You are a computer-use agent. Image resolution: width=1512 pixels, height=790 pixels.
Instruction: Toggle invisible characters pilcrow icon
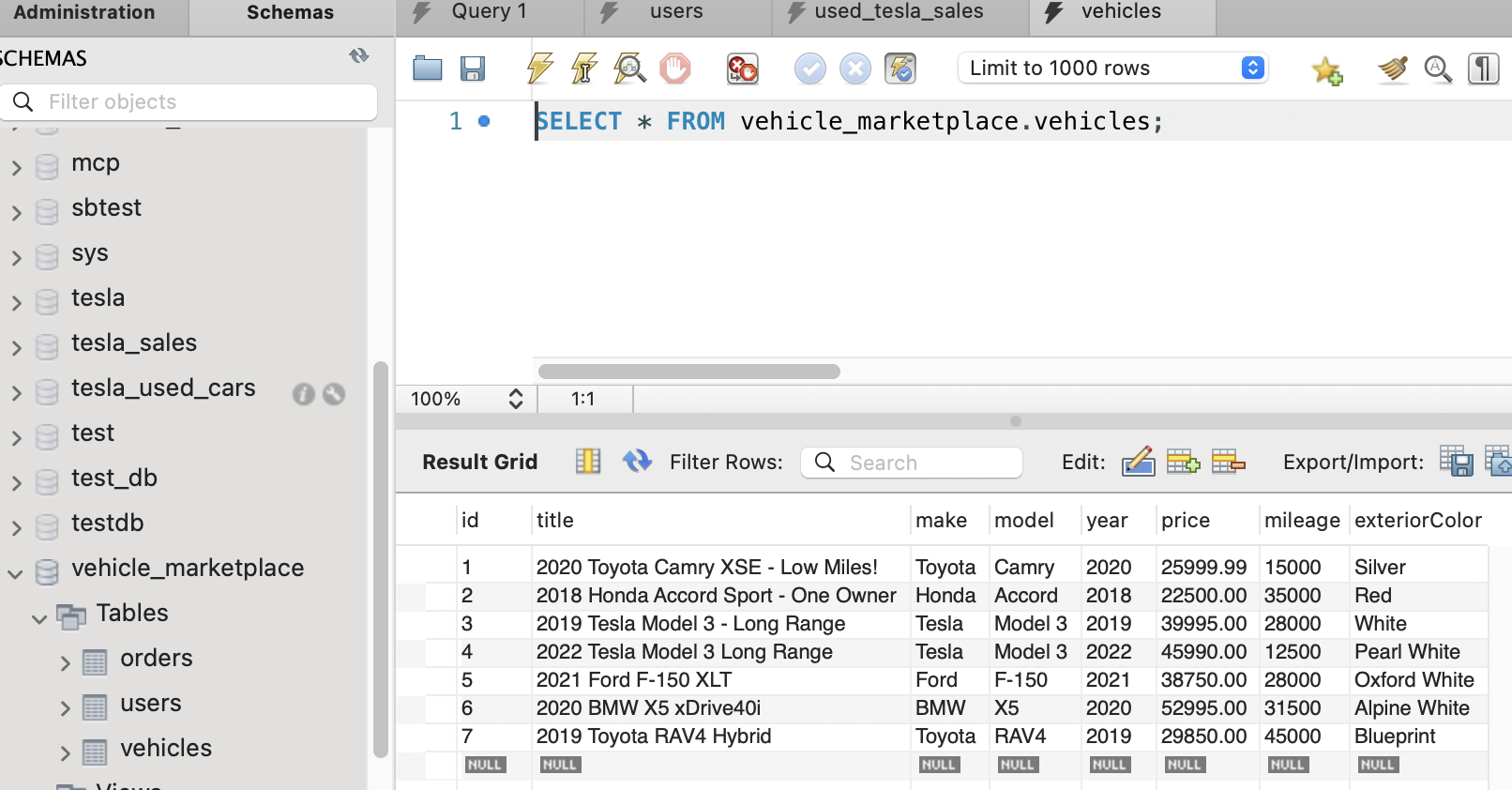pyautogui.click(x=1483, y=69)
